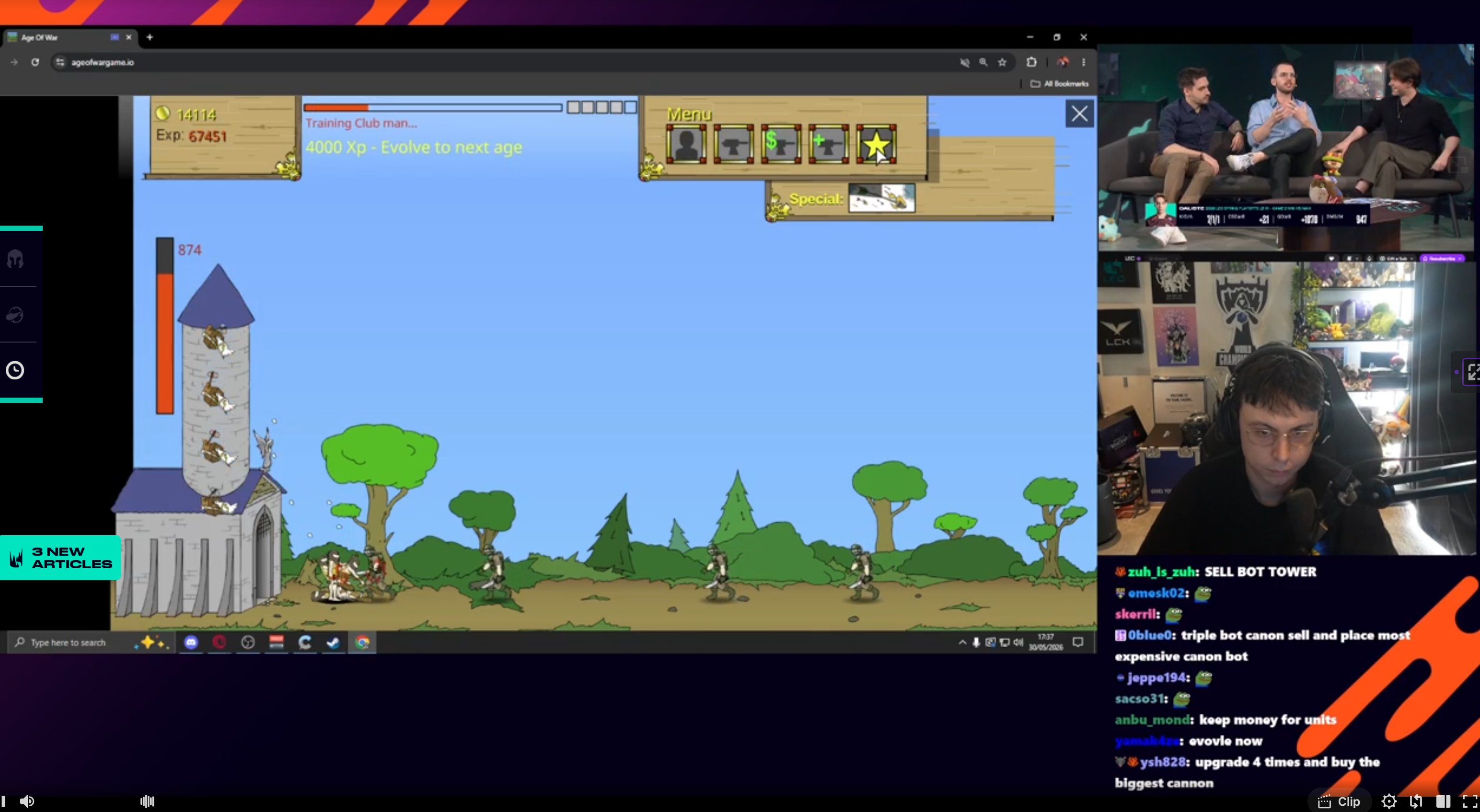Select the planet icon in left sidebar
Screen dimensions: 1480x812
(x=15, y=314)
